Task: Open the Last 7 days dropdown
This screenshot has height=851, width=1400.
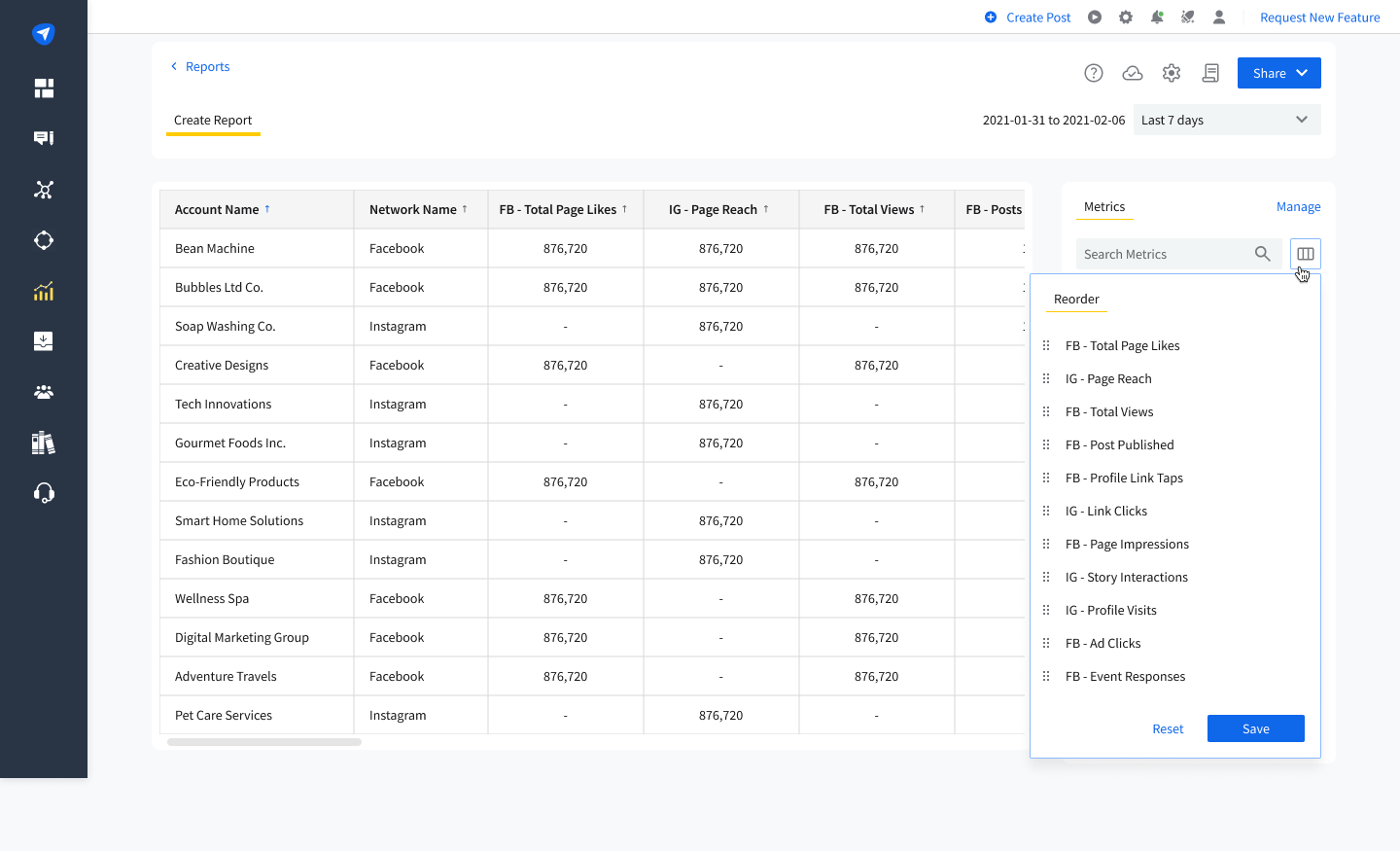Action: 1227,120
